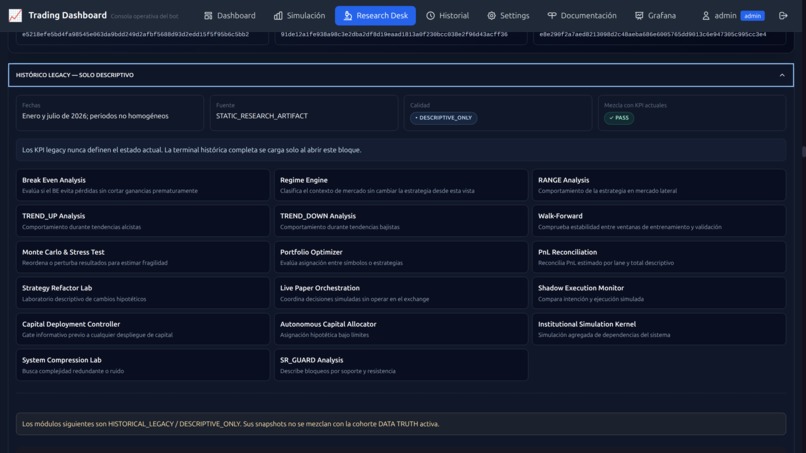806x453 pixels.
Task: Open the Portfolio Optimizer card
Action: (x=401, y=257)
